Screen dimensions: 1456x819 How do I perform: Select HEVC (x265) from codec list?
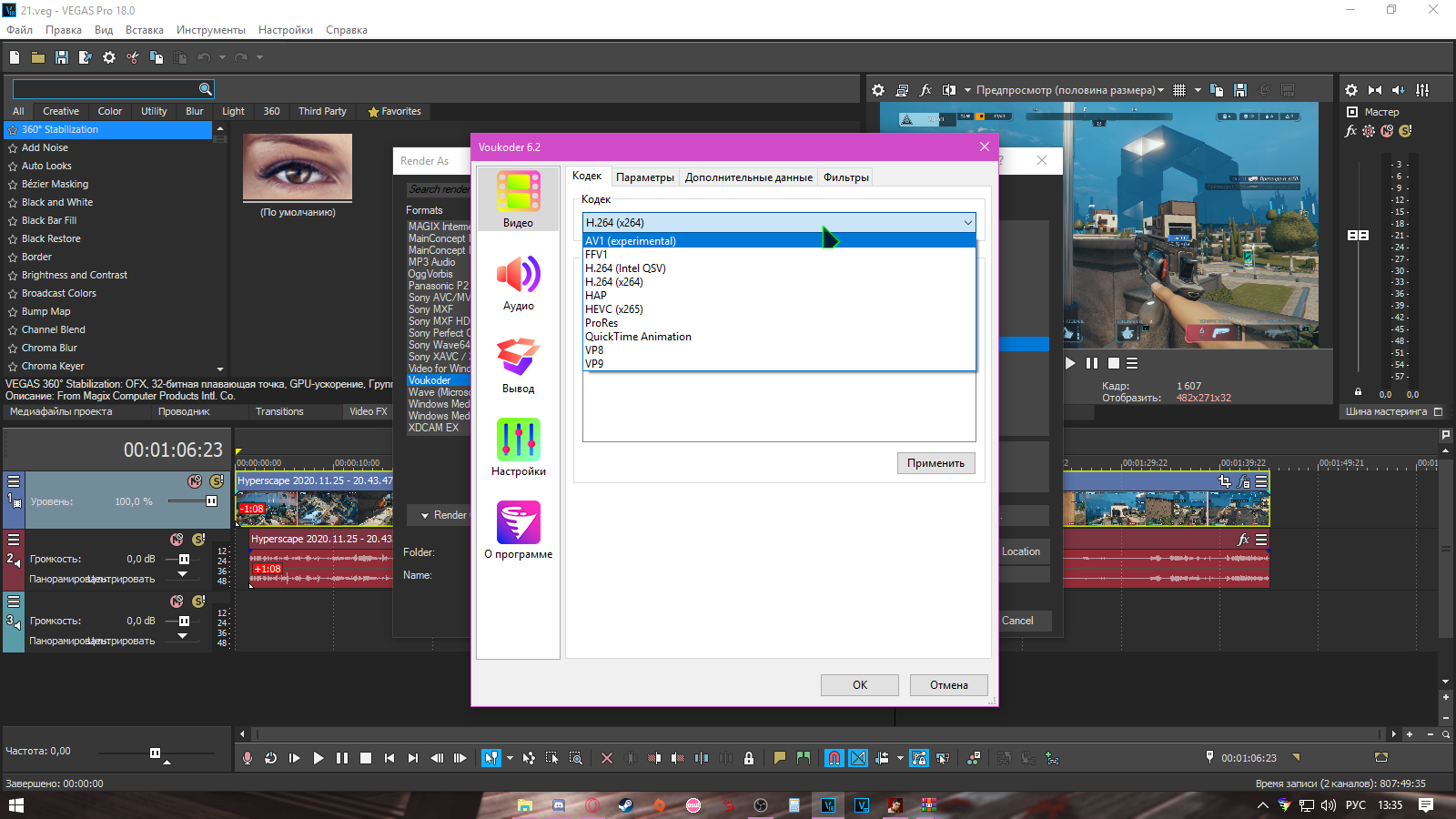614,309
